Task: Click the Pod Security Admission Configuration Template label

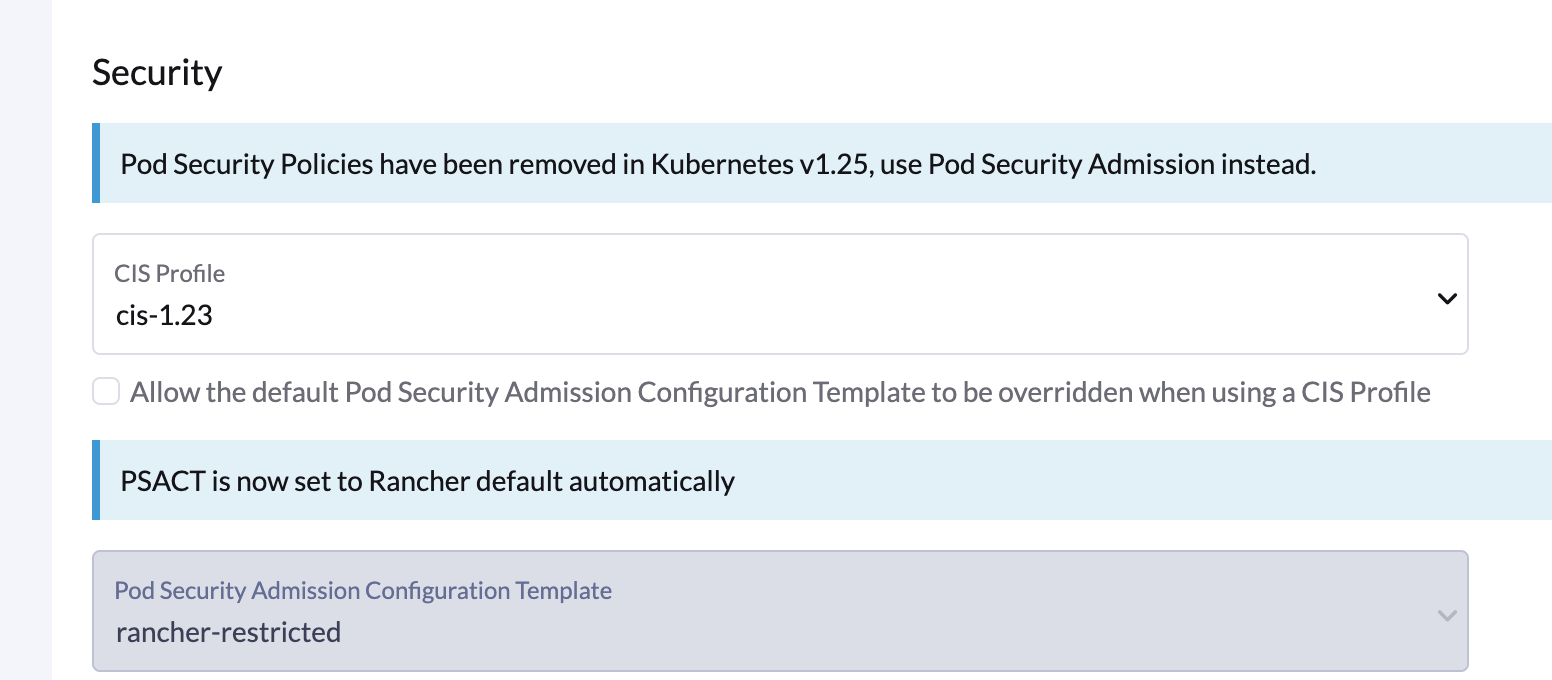Action: (x=364, y=590)
